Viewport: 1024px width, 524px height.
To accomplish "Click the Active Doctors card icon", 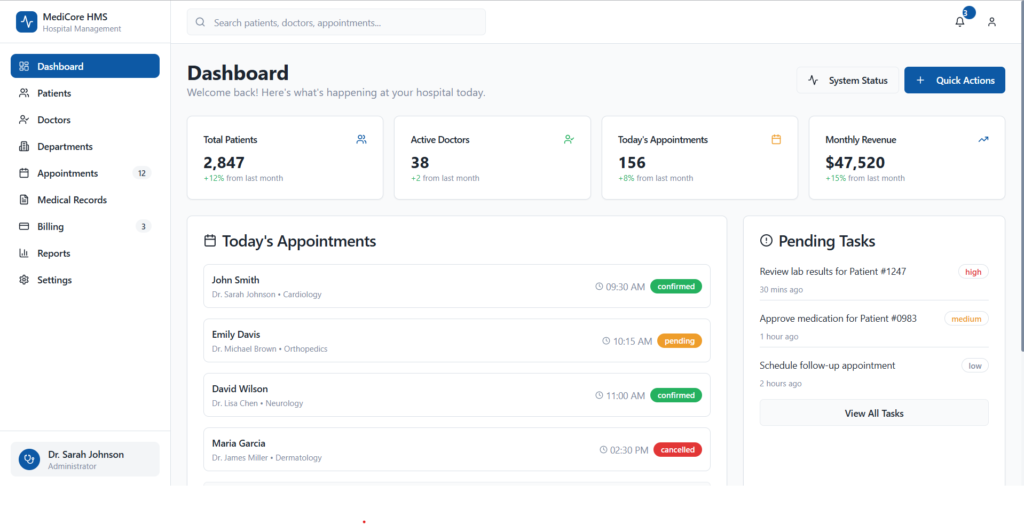I will click(568, 140).
